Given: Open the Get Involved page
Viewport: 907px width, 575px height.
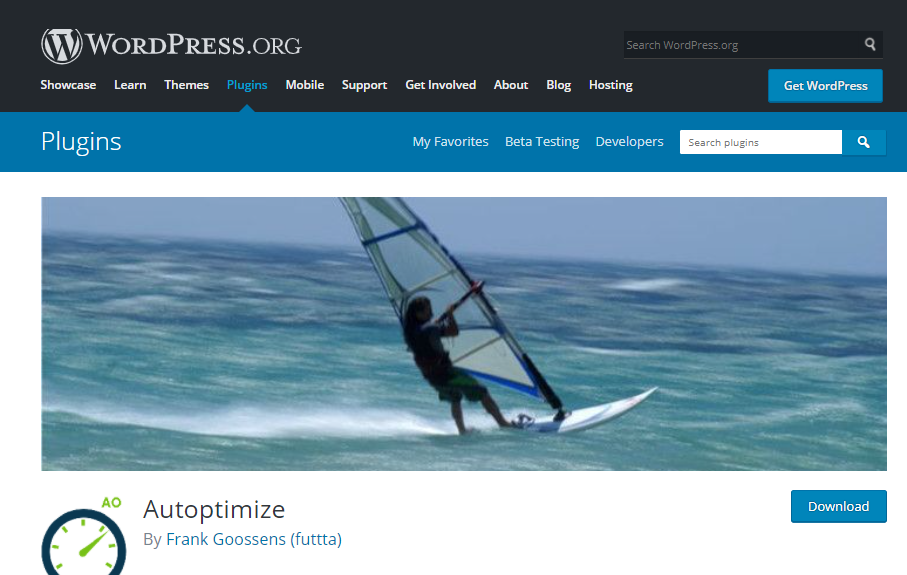Looking at the screenshot, I should 441,85.
